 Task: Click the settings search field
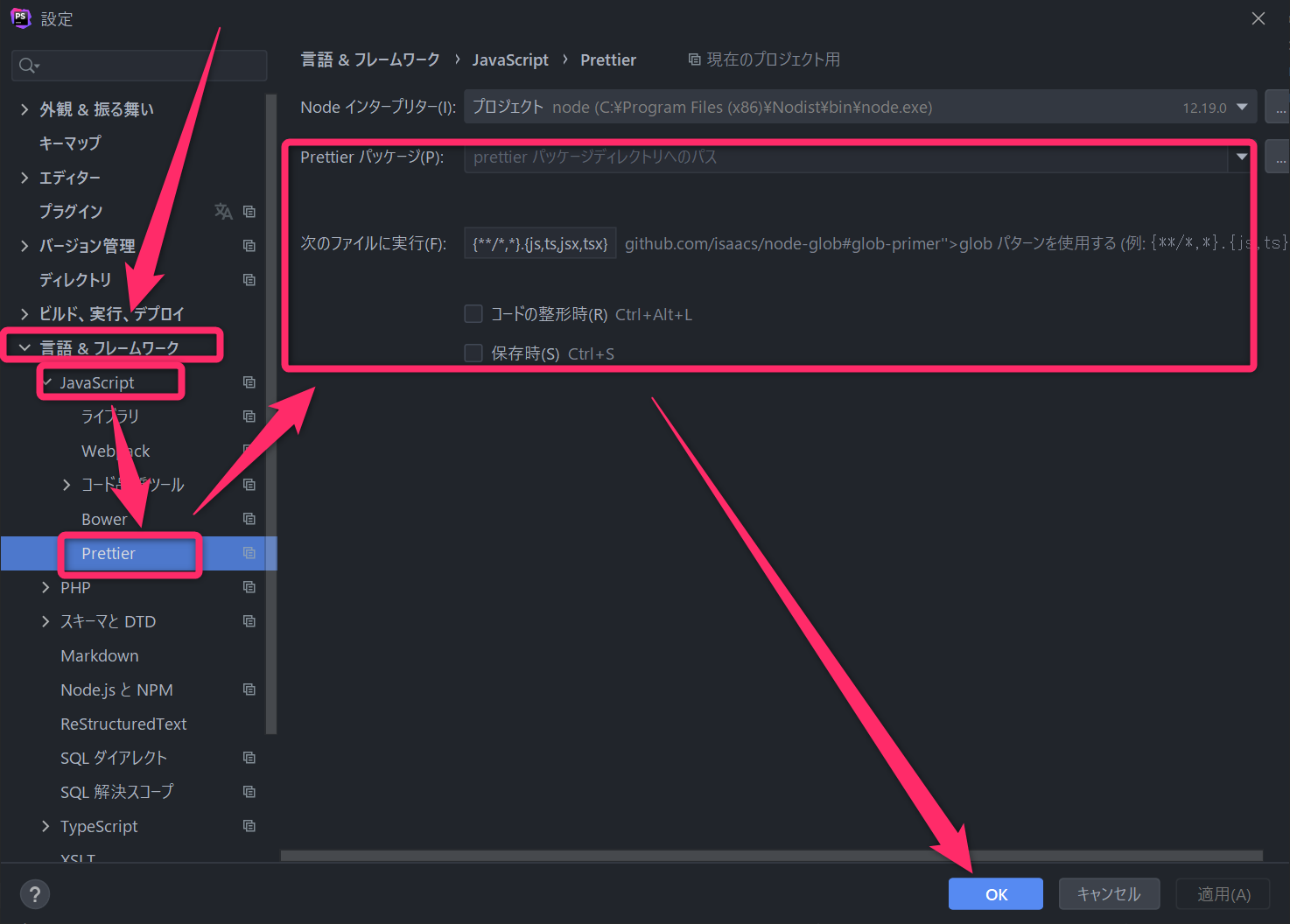click(x=139, y=66)
